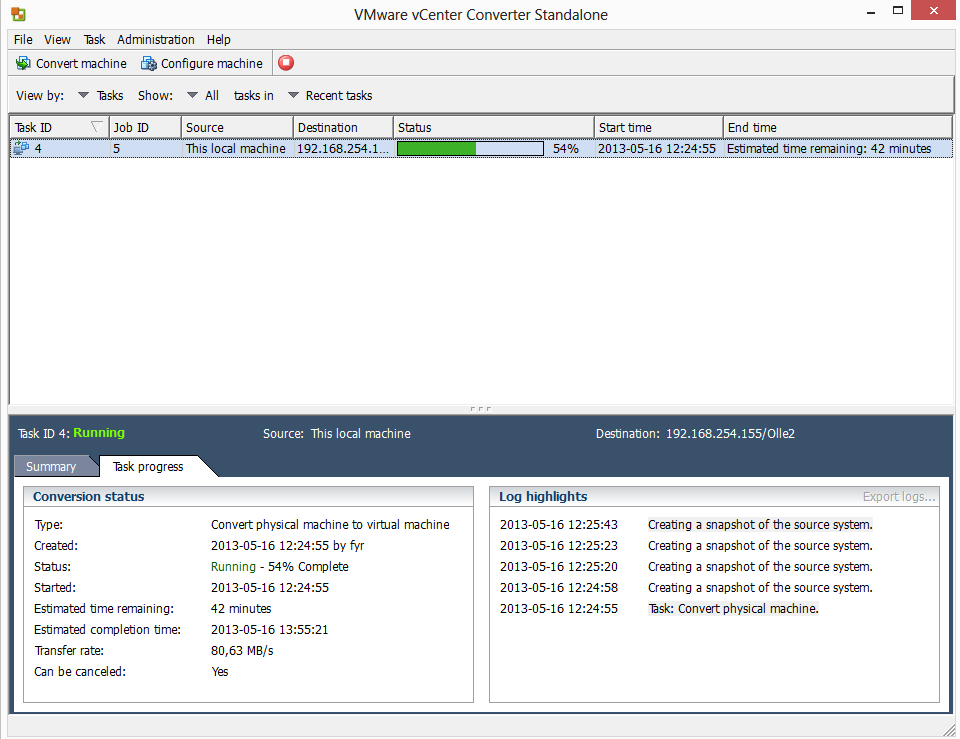The width and height of the screenshot is (960, 739).
Task: Sort by Destination column header
Action: click(343, 127)
